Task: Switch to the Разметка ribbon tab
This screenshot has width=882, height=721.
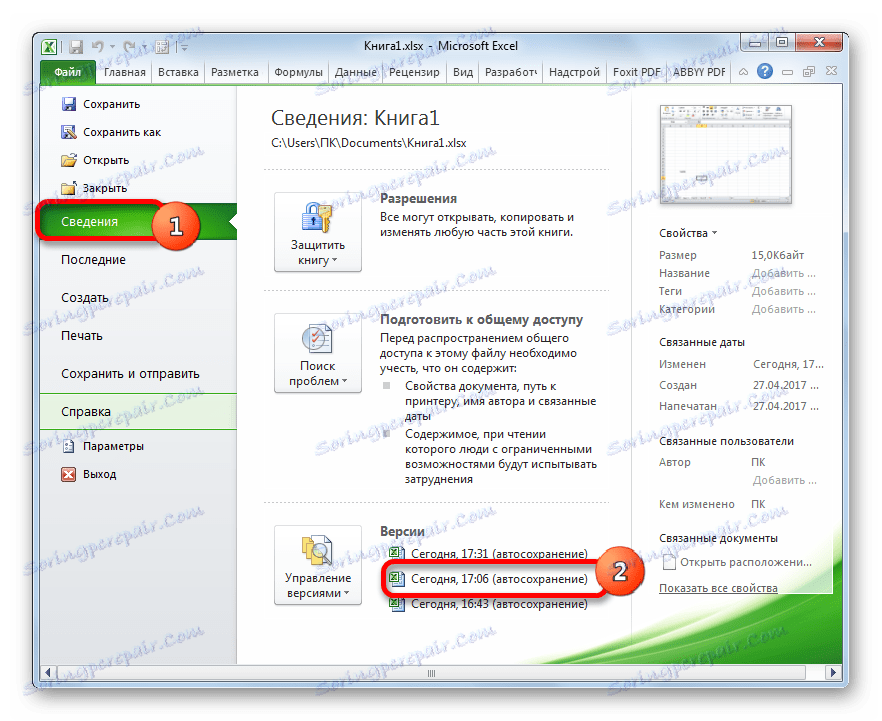Action: click(x=235, y=72)
